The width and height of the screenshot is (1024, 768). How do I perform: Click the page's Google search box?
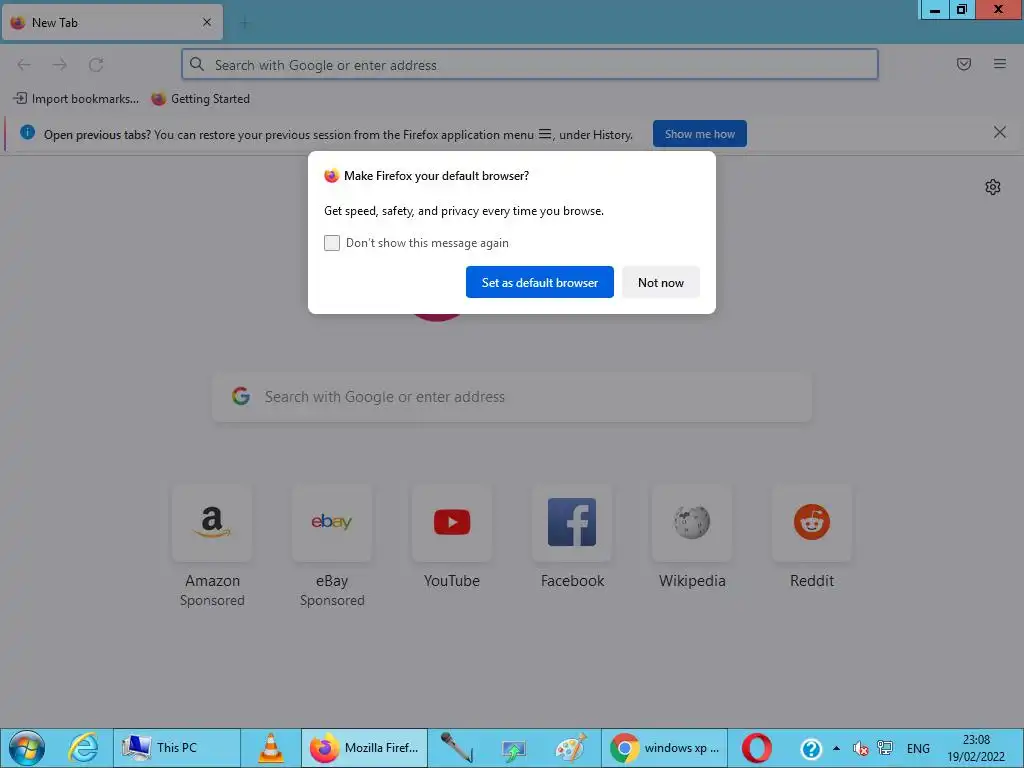click(512, 397)
